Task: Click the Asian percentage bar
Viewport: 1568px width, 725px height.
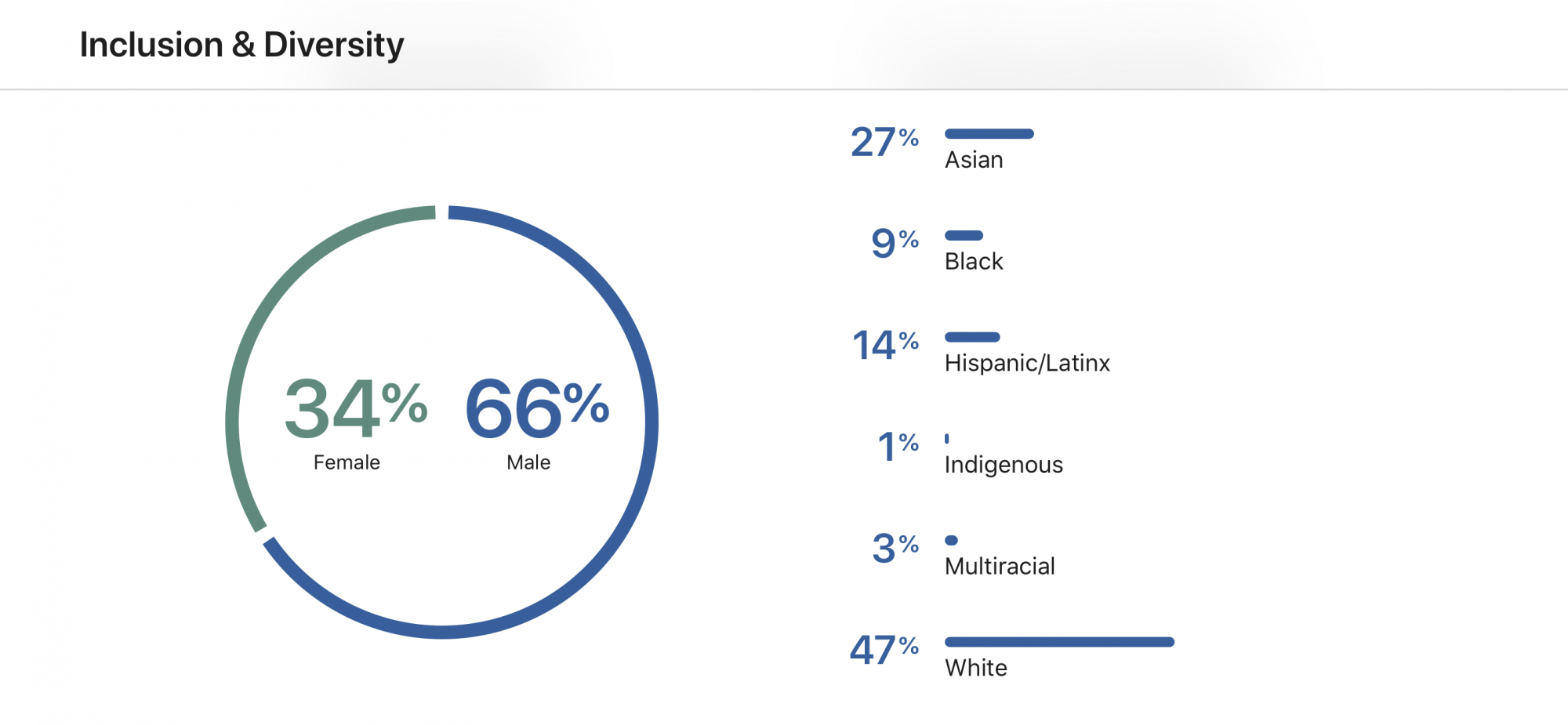Action: tap(989, 134)
